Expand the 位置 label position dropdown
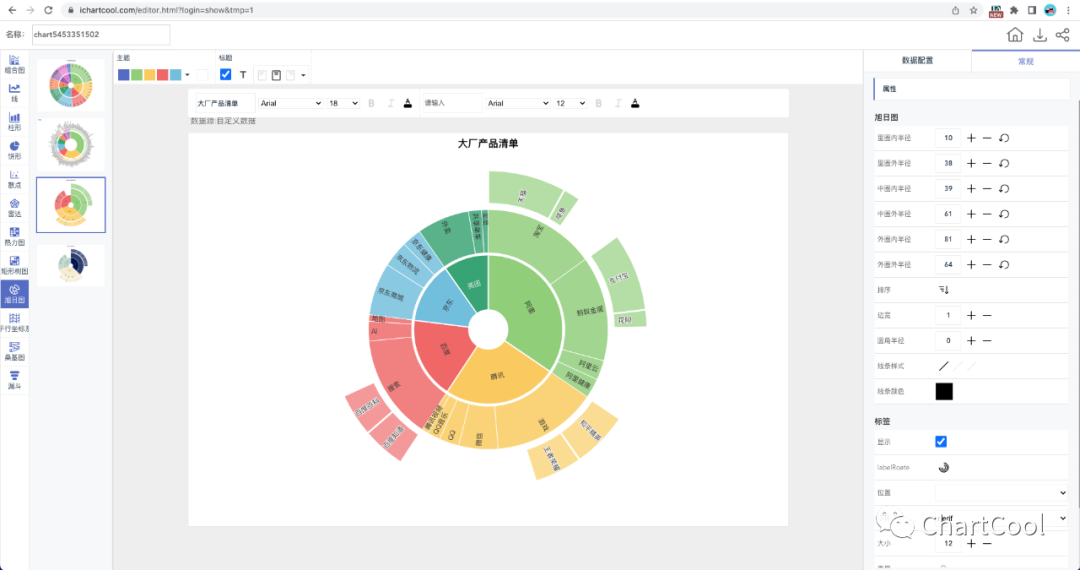 point(1001,492)
